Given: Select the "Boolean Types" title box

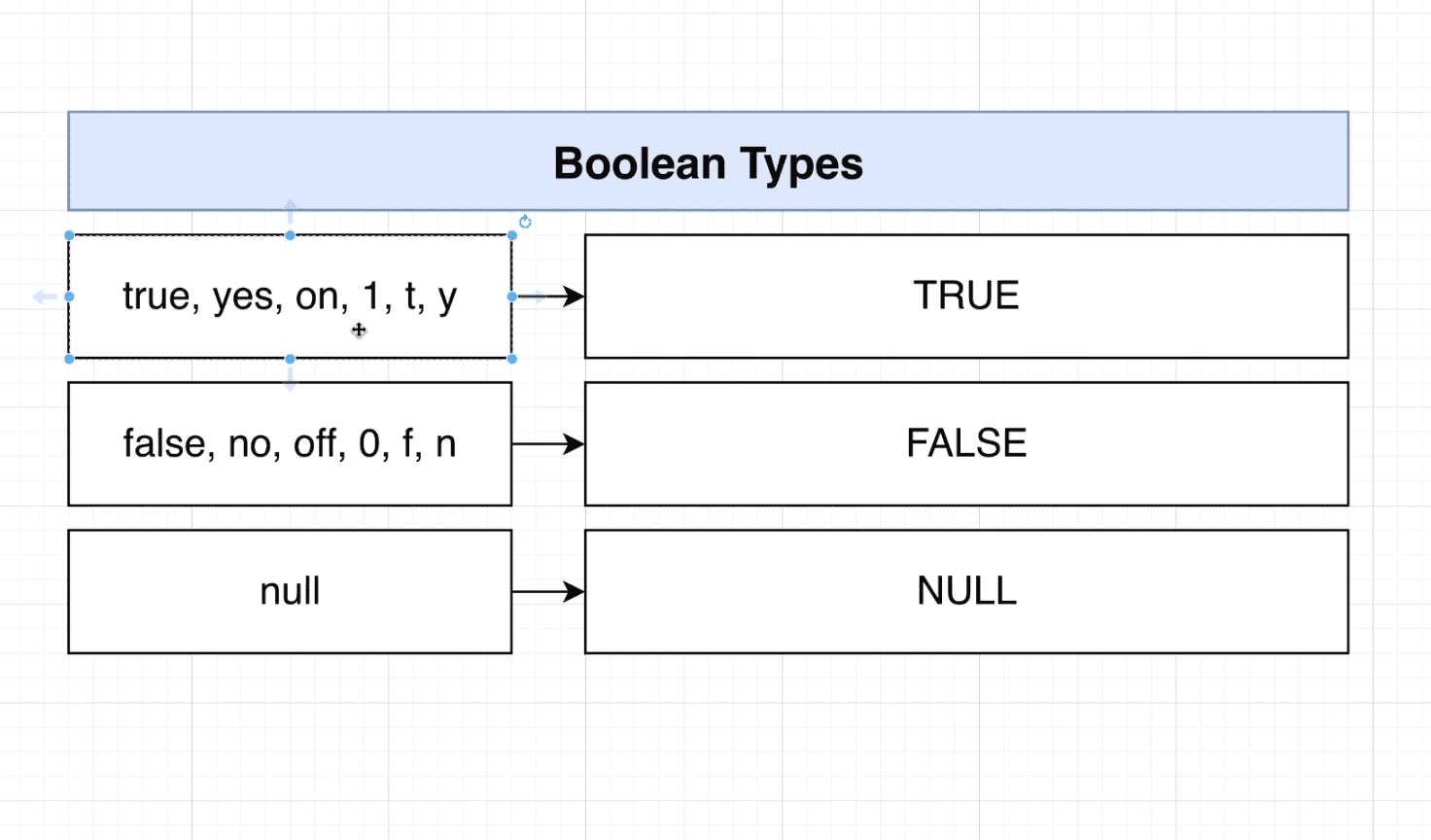Looking at the screenshot, I should [708, 161].
